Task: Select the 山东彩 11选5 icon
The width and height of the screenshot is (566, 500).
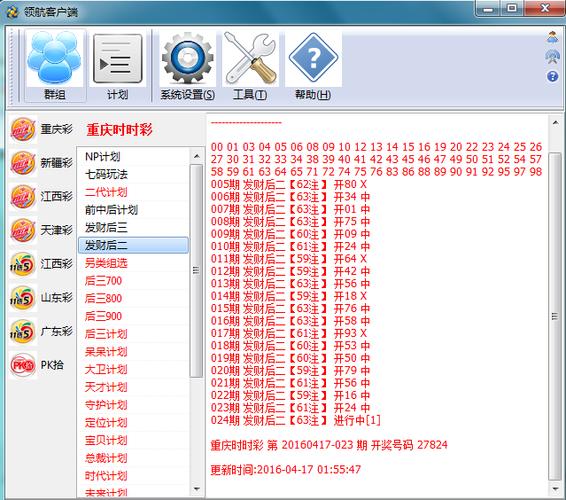Action: 23,298
